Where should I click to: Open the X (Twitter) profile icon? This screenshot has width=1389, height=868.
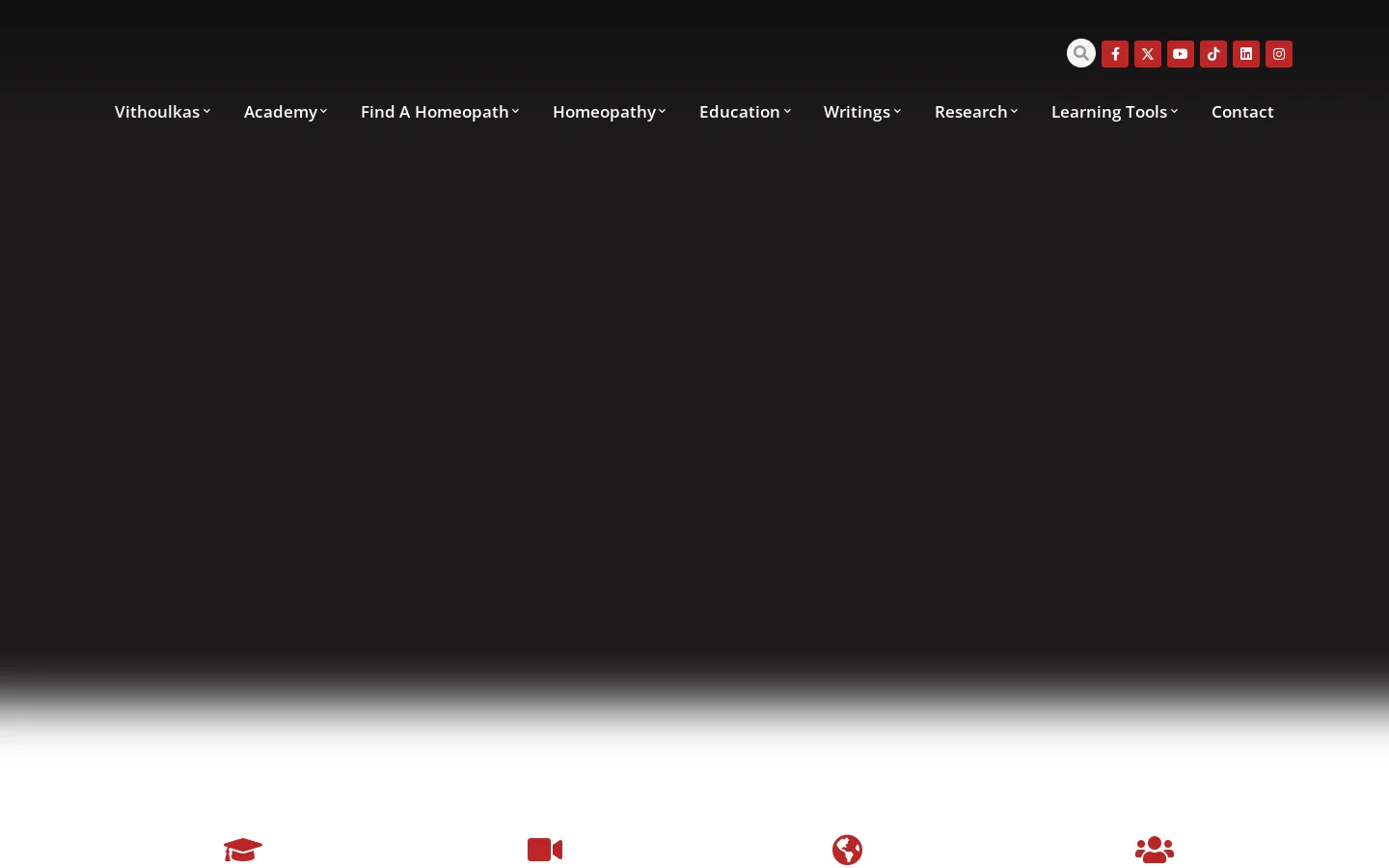pyautogui.click(x=1148, y=54)
